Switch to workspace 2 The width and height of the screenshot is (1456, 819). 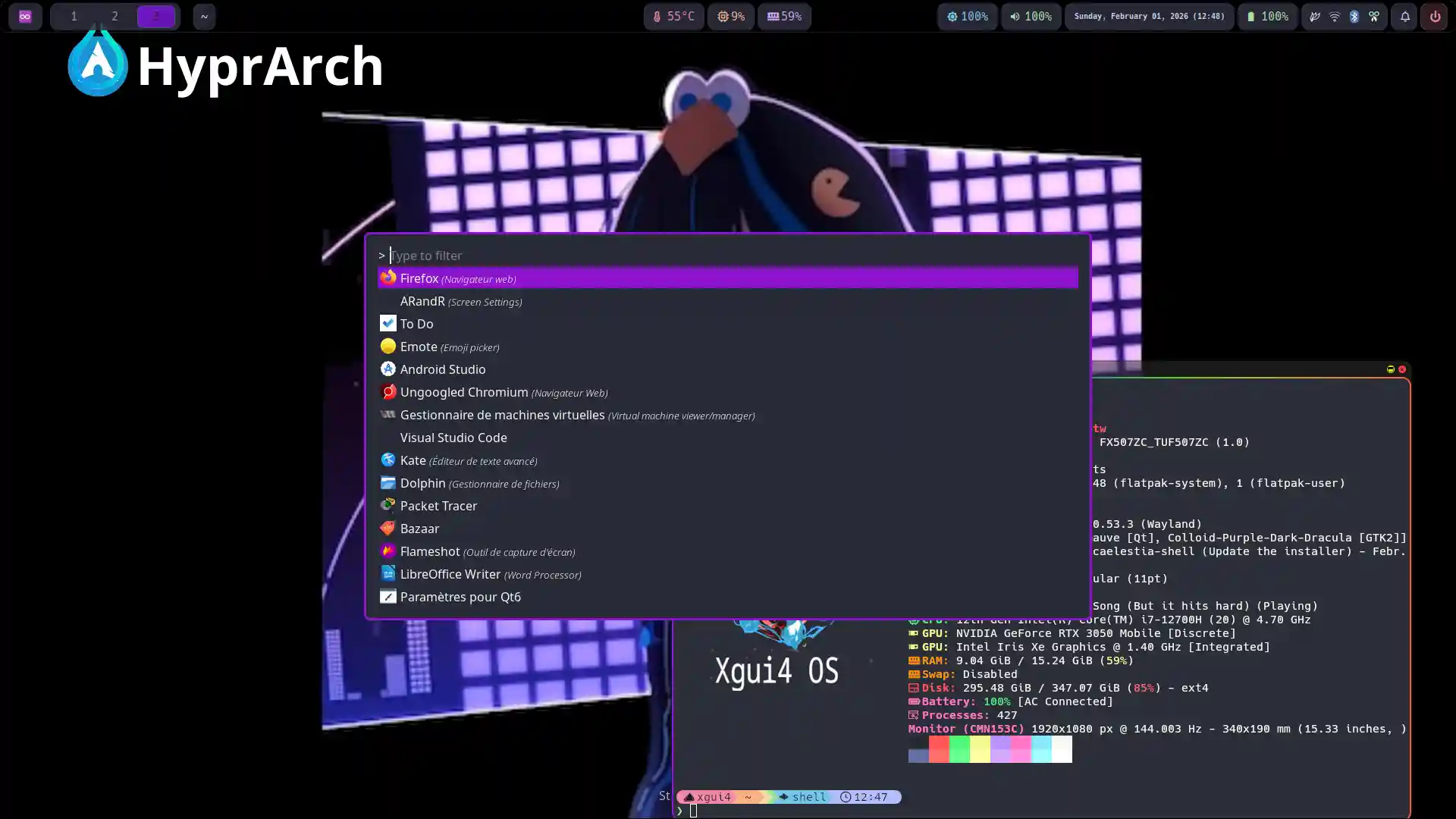click(115, 16)
